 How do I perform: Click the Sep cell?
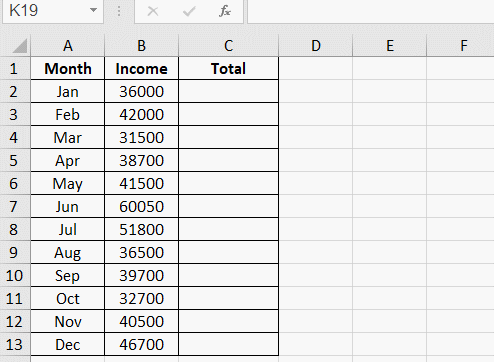[x=68, y=276]
